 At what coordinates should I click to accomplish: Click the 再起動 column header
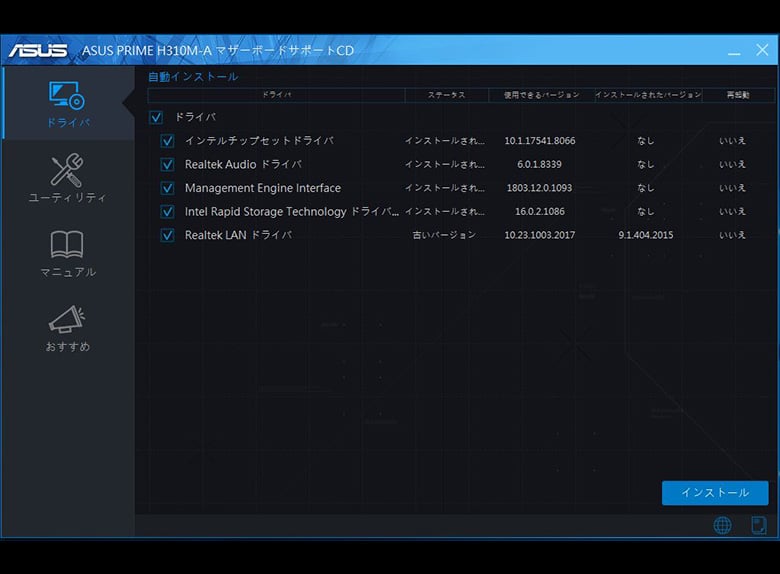pyautogui.click(x=738, y=95)
